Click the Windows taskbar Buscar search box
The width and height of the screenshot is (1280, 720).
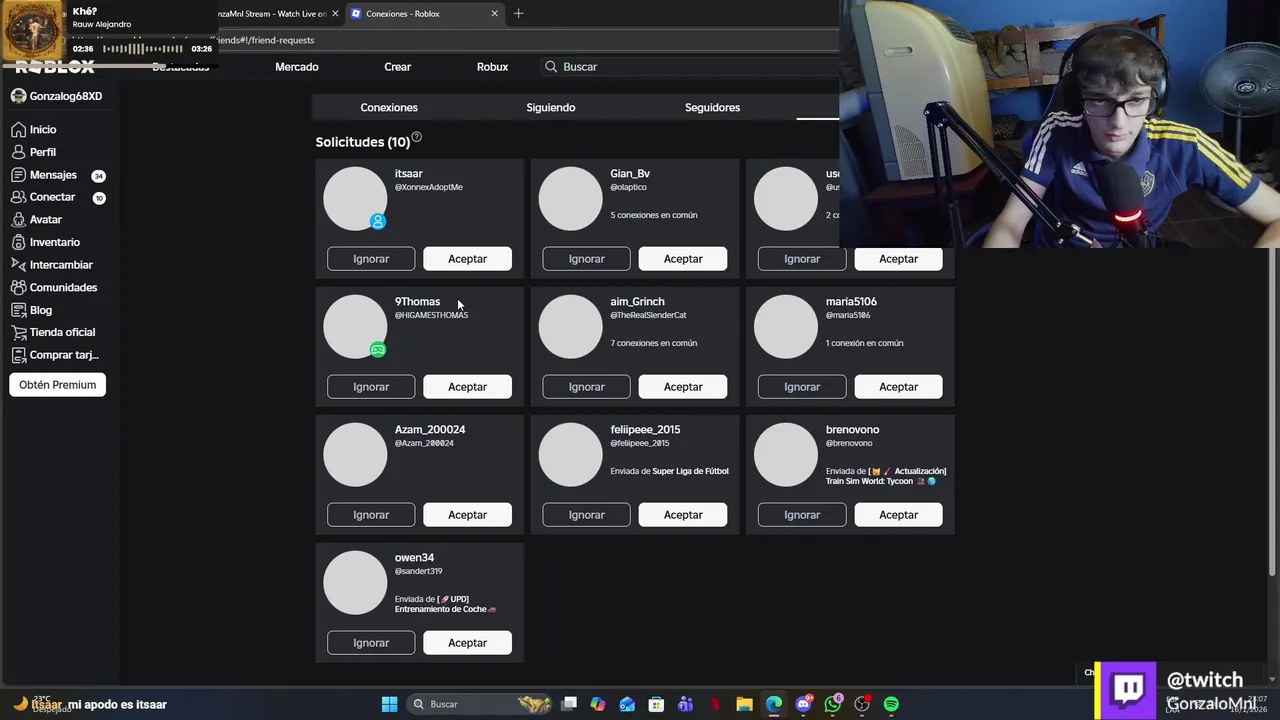(480, 704)
